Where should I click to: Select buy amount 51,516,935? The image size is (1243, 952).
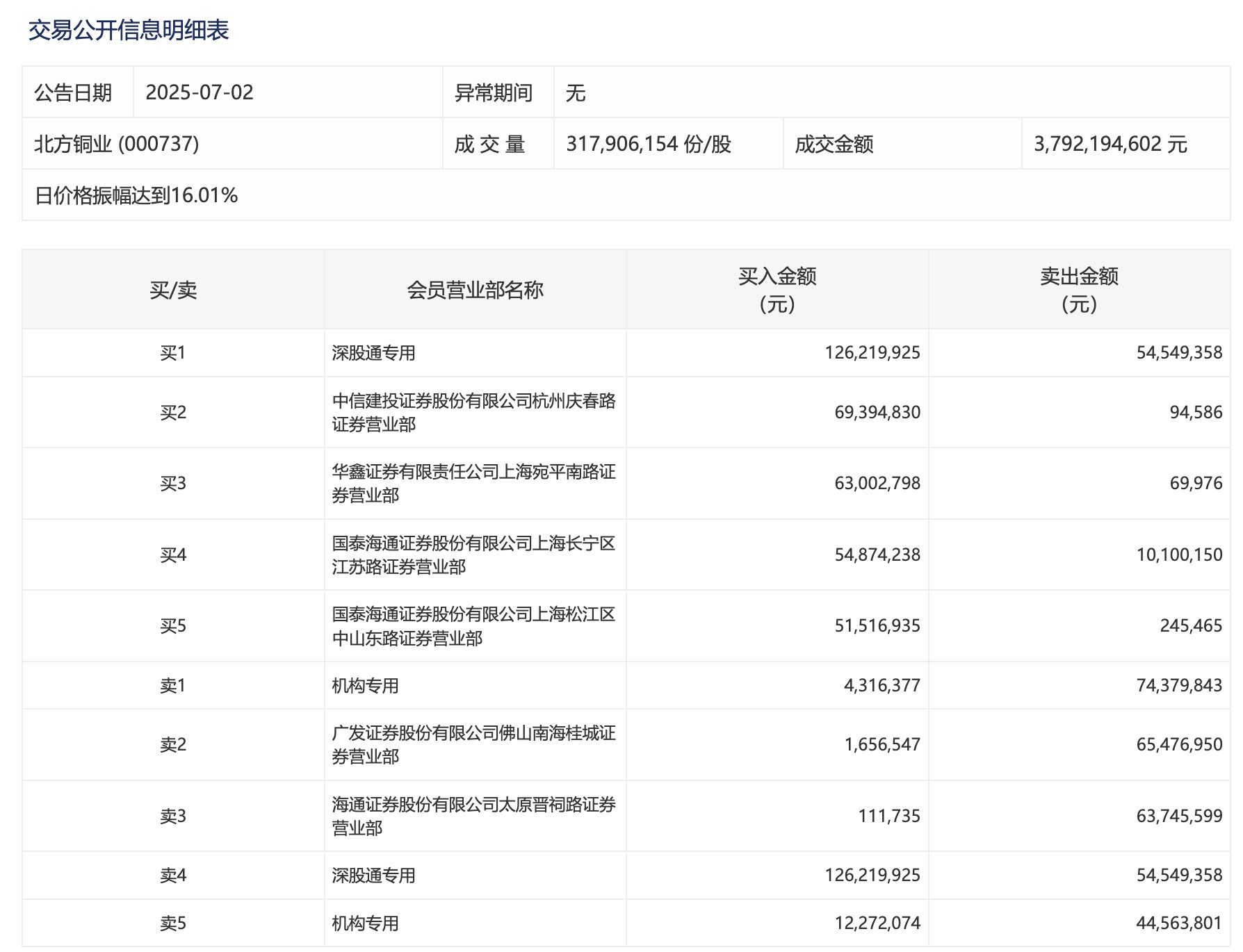point(877,626)
